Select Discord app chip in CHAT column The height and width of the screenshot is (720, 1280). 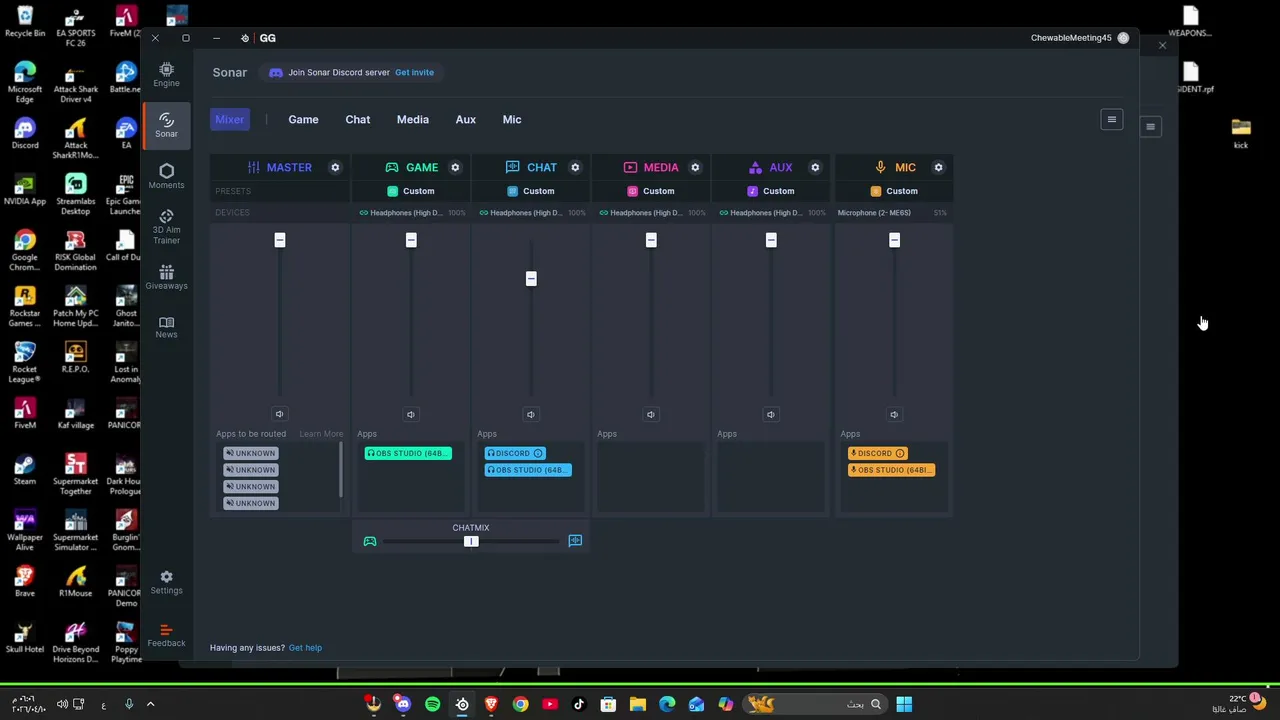pyautogui.click(x=515, y=453)
